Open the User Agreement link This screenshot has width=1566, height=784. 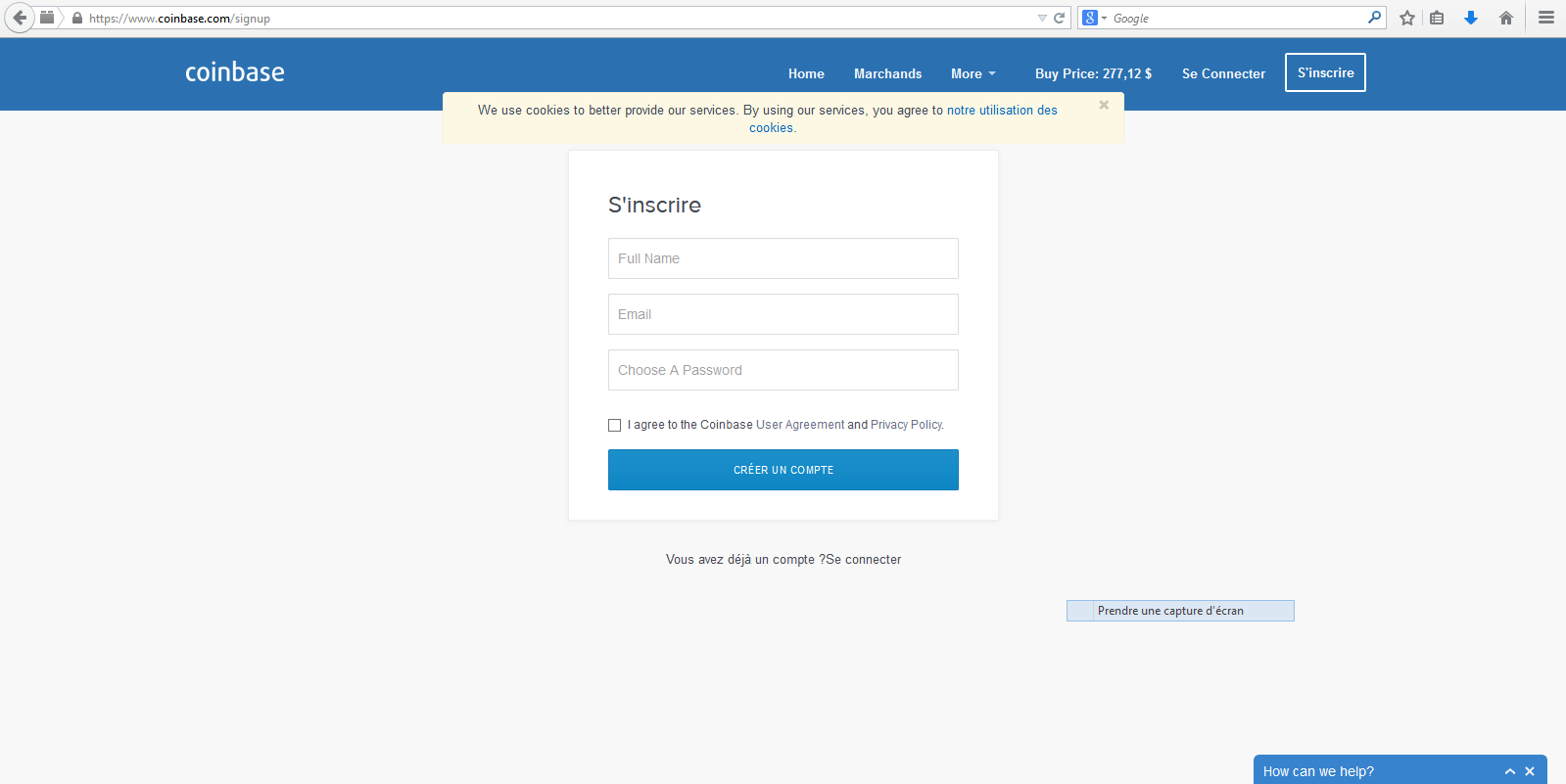click(x=800, y=425)
